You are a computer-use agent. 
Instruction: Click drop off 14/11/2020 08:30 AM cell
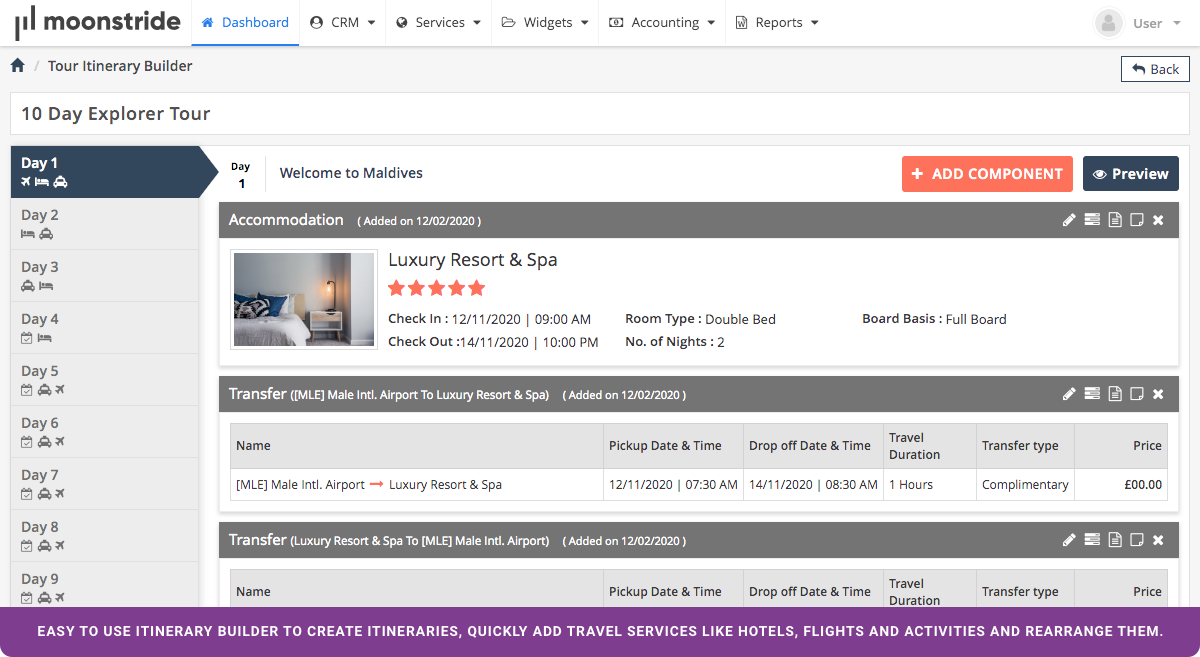click(813, 485)
